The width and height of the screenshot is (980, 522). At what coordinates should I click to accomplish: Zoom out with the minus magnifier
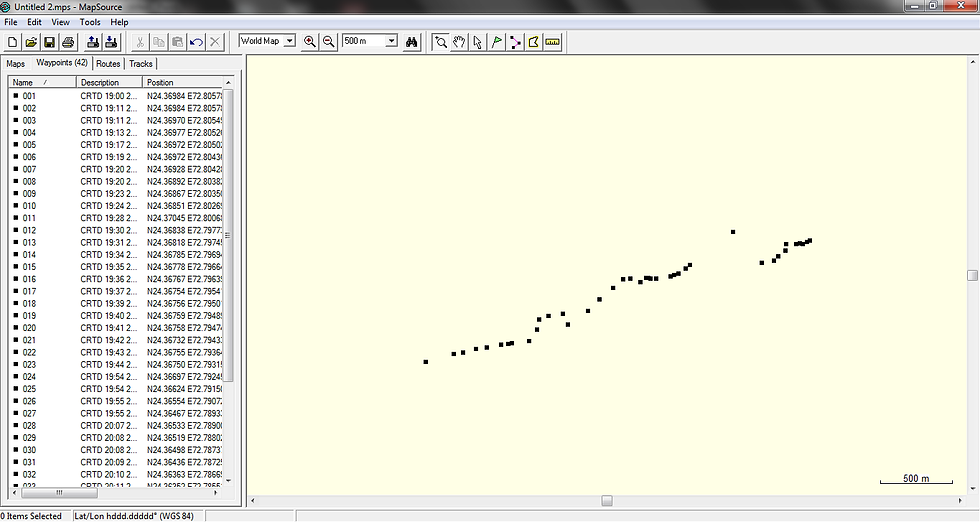pyautogui.click(x=328, y=42)
